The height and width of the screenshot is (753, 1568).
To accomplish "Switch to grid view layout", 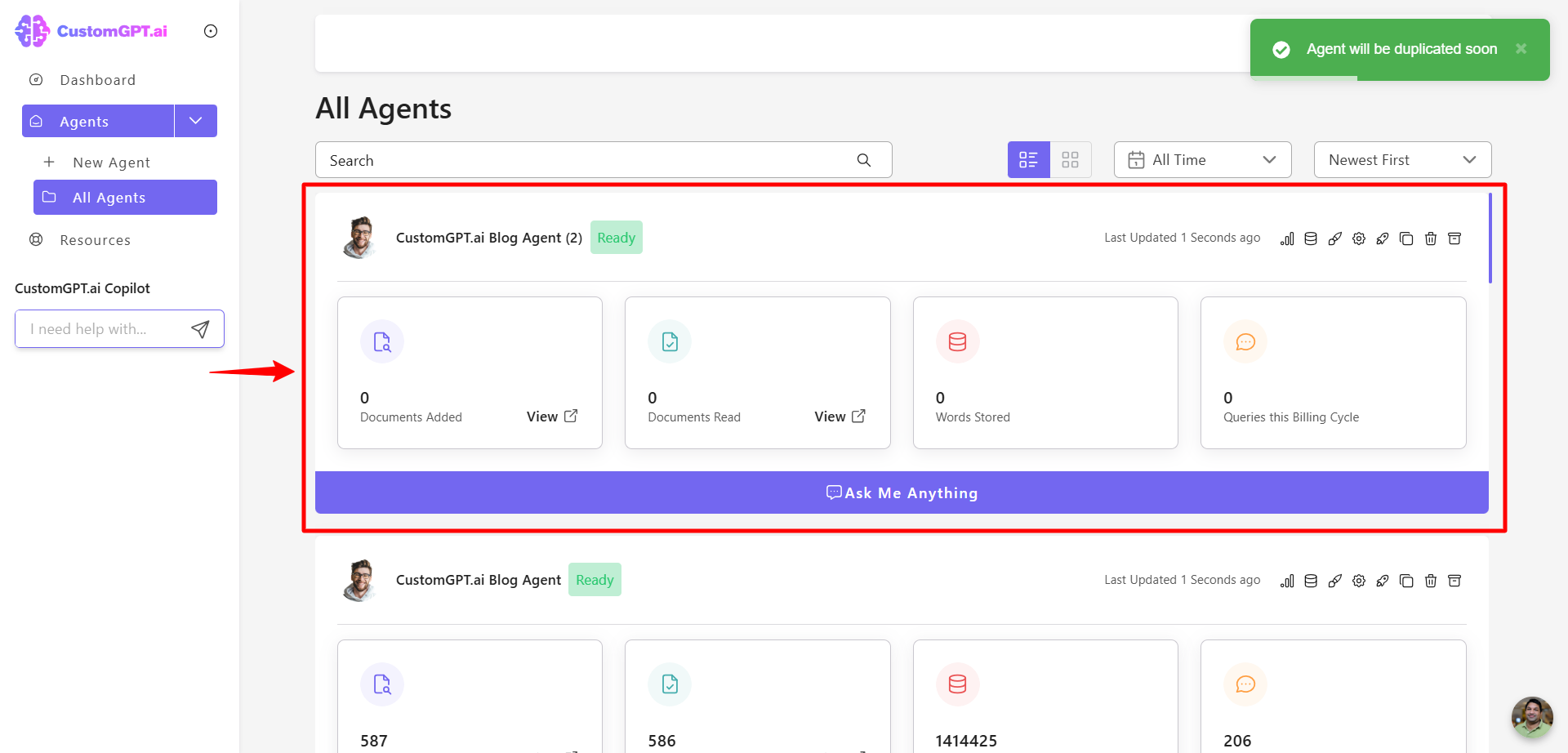I will click(1071, 160).
